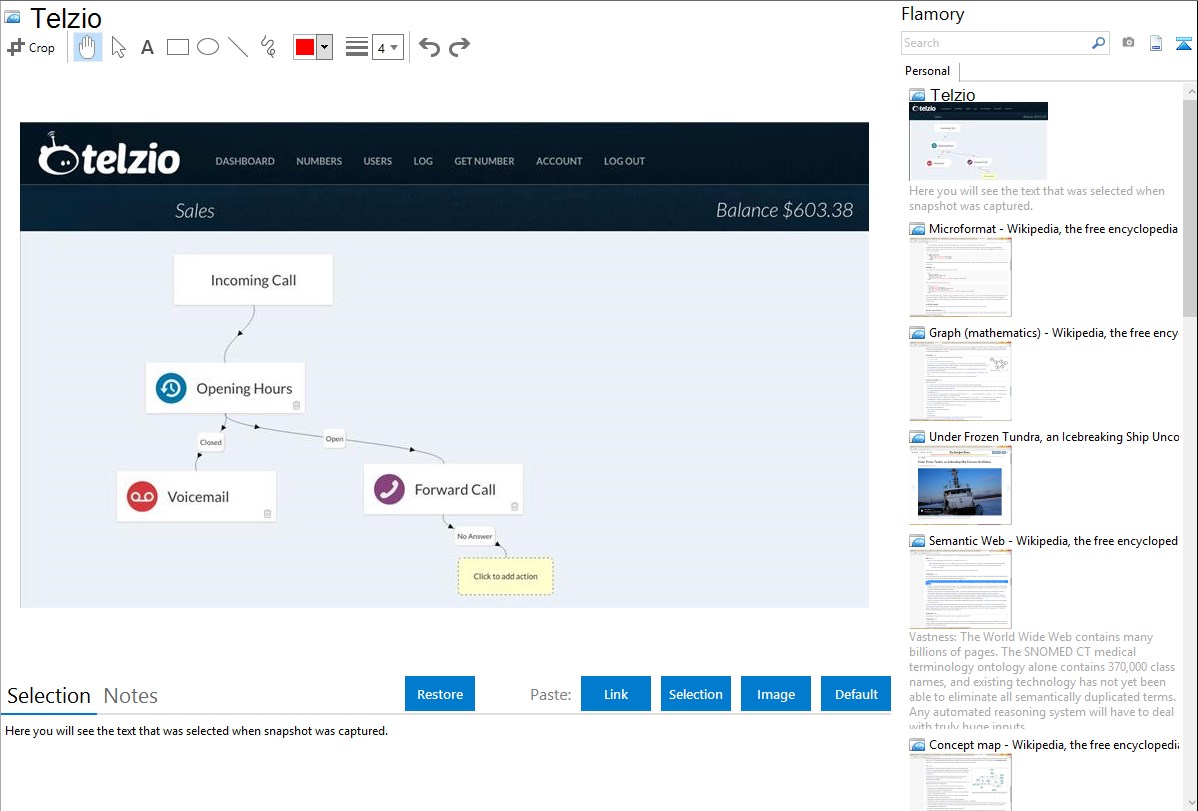Pick the freehand scribble tool
The width and height of the screenshot is (1198, 811).
(268, 47)
